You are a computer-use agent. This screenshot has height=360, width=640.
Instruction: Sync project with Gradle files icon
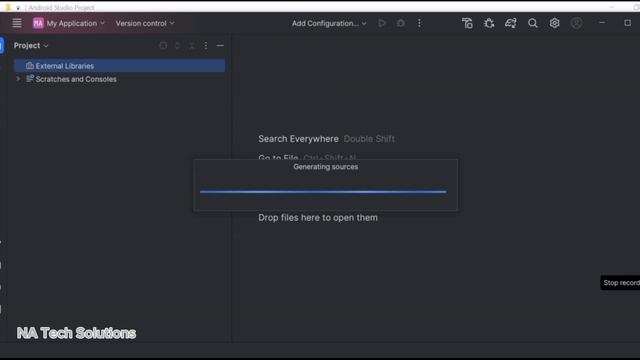point(511,23)
